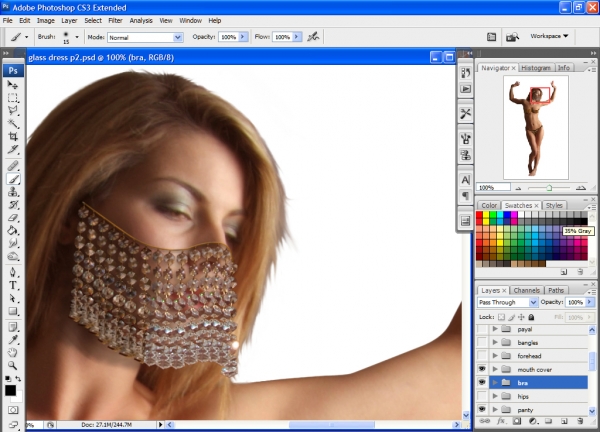Expand the bangles layer group
Viewport: 600px width, 432px height.
(x=495, y=342)
